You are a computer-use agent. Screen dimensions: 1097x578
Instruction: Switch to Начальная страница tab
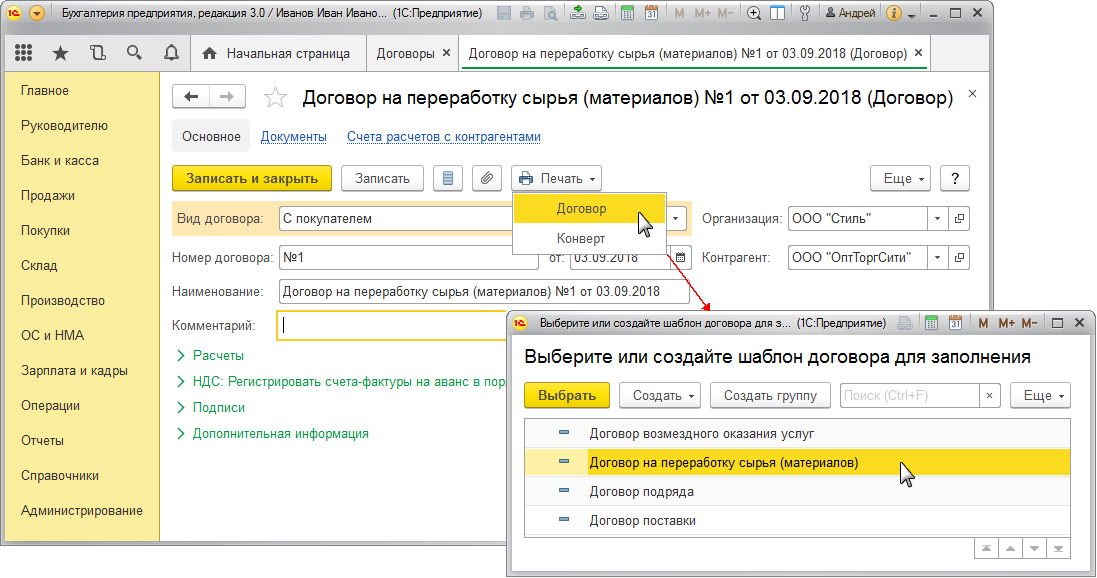(276, 53)
